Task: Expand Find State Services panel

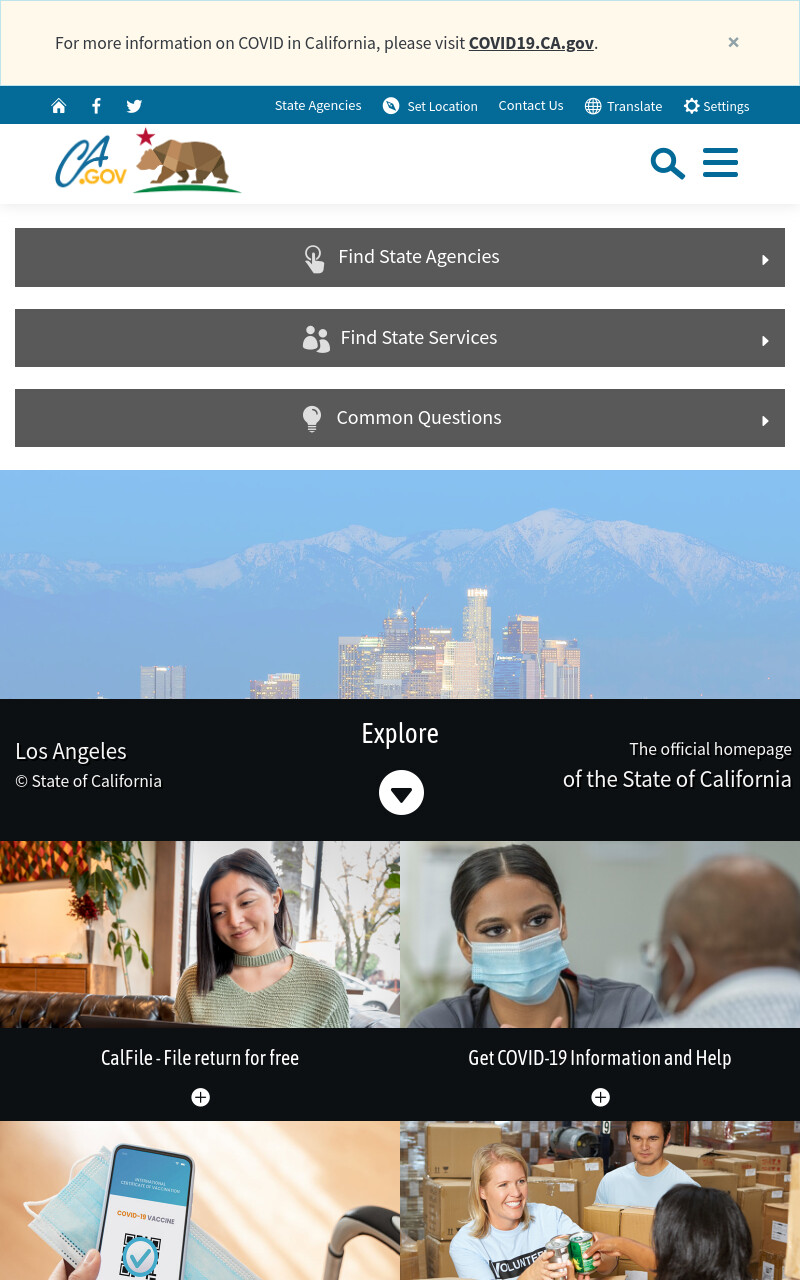Action: tap(400, 338)
